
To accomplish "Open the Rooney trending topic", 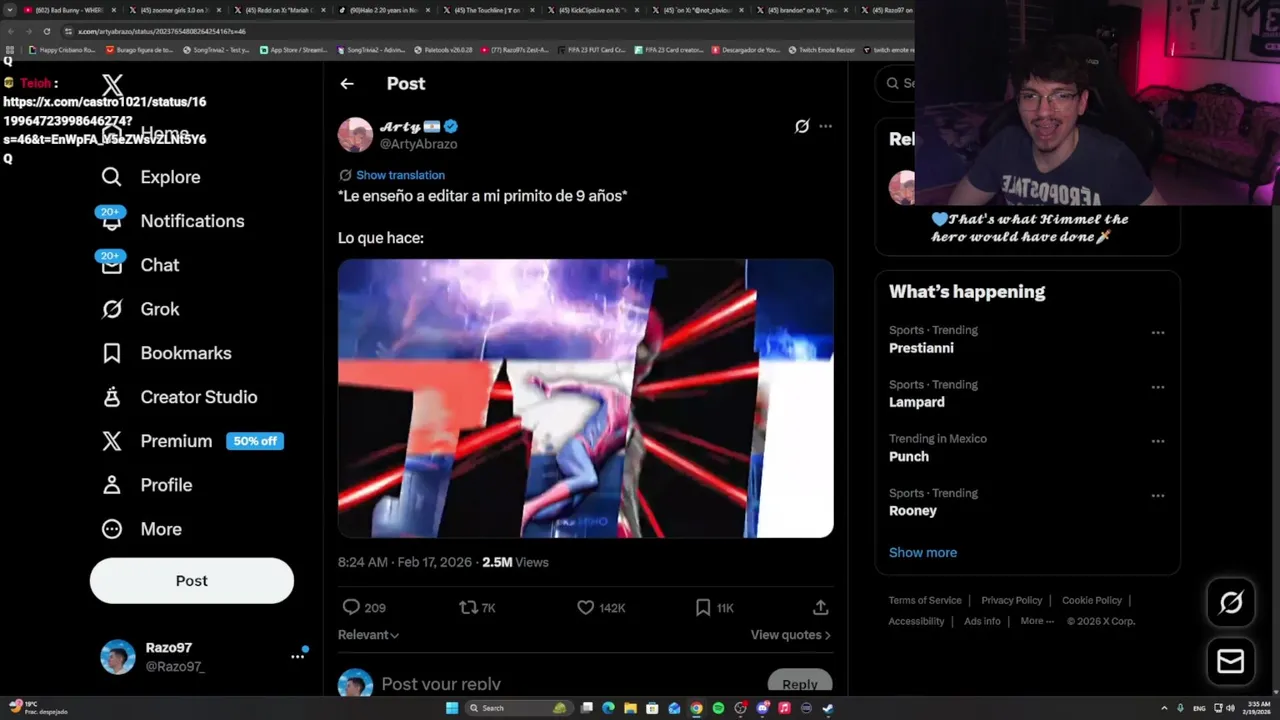I will [913, 511].
